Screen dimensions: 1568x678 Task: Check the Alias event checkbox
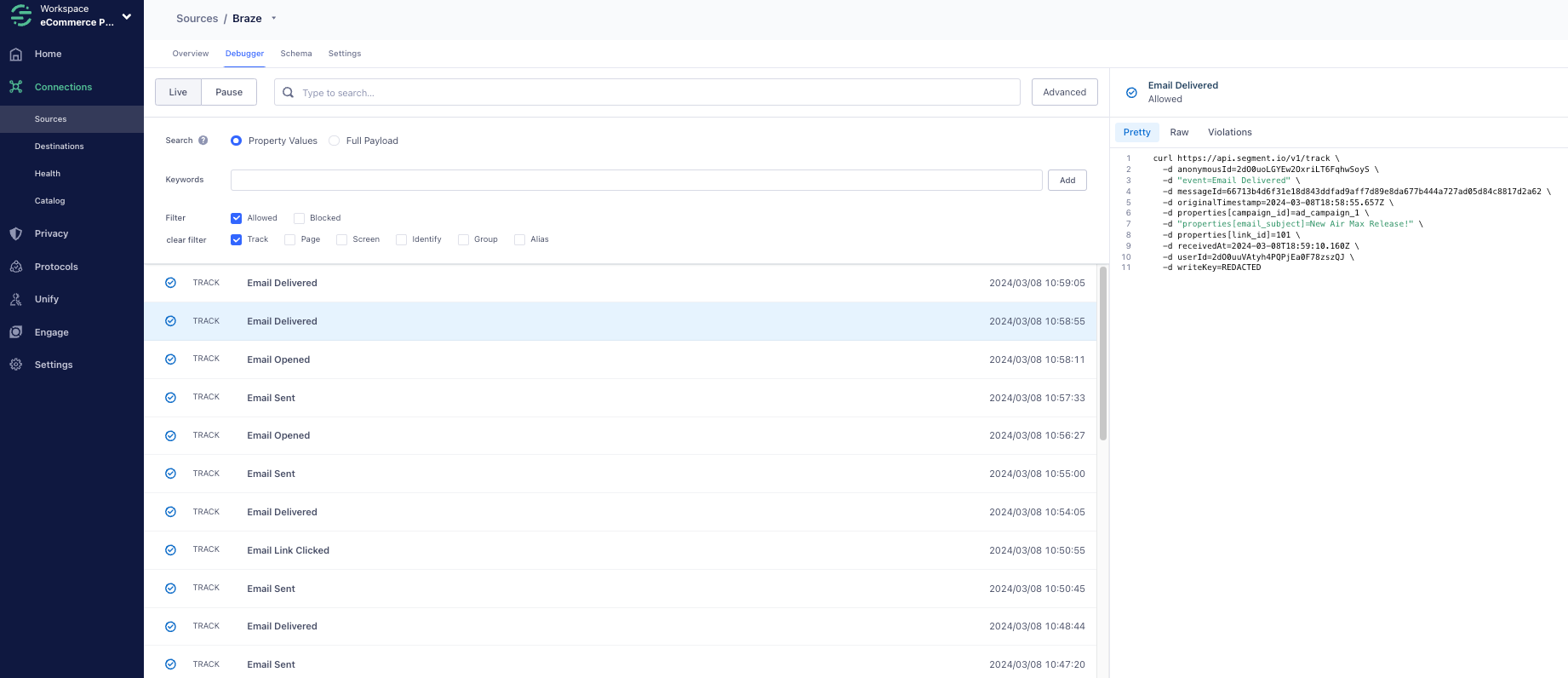[519, 239]
